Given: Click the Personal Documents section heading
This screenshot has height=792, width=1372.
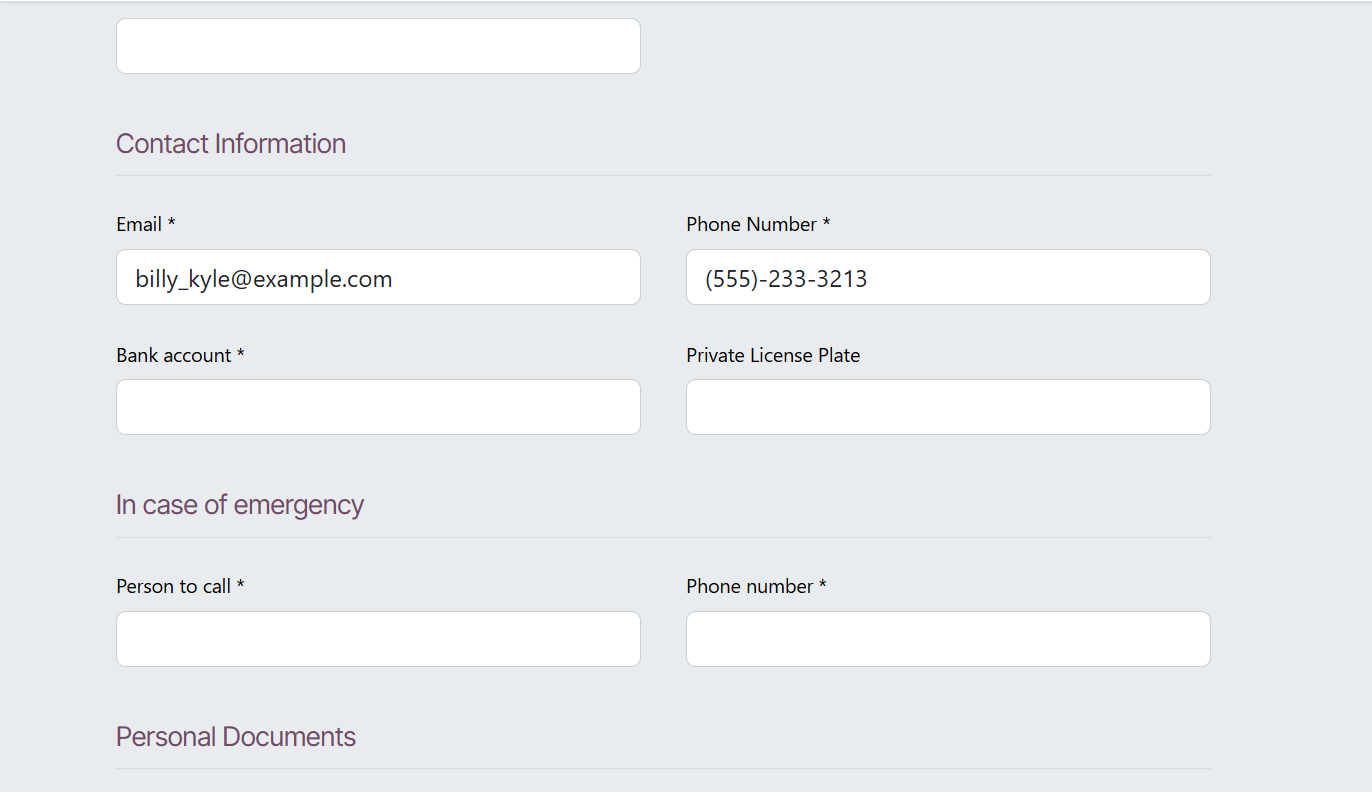Looking at the screenshot, I should (236, 737).
